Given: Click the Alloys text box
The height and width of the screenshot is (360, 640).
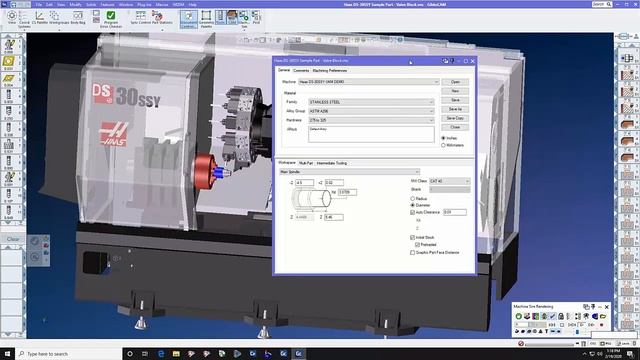Looking at the screenshot, I should (x=371, y=134).
